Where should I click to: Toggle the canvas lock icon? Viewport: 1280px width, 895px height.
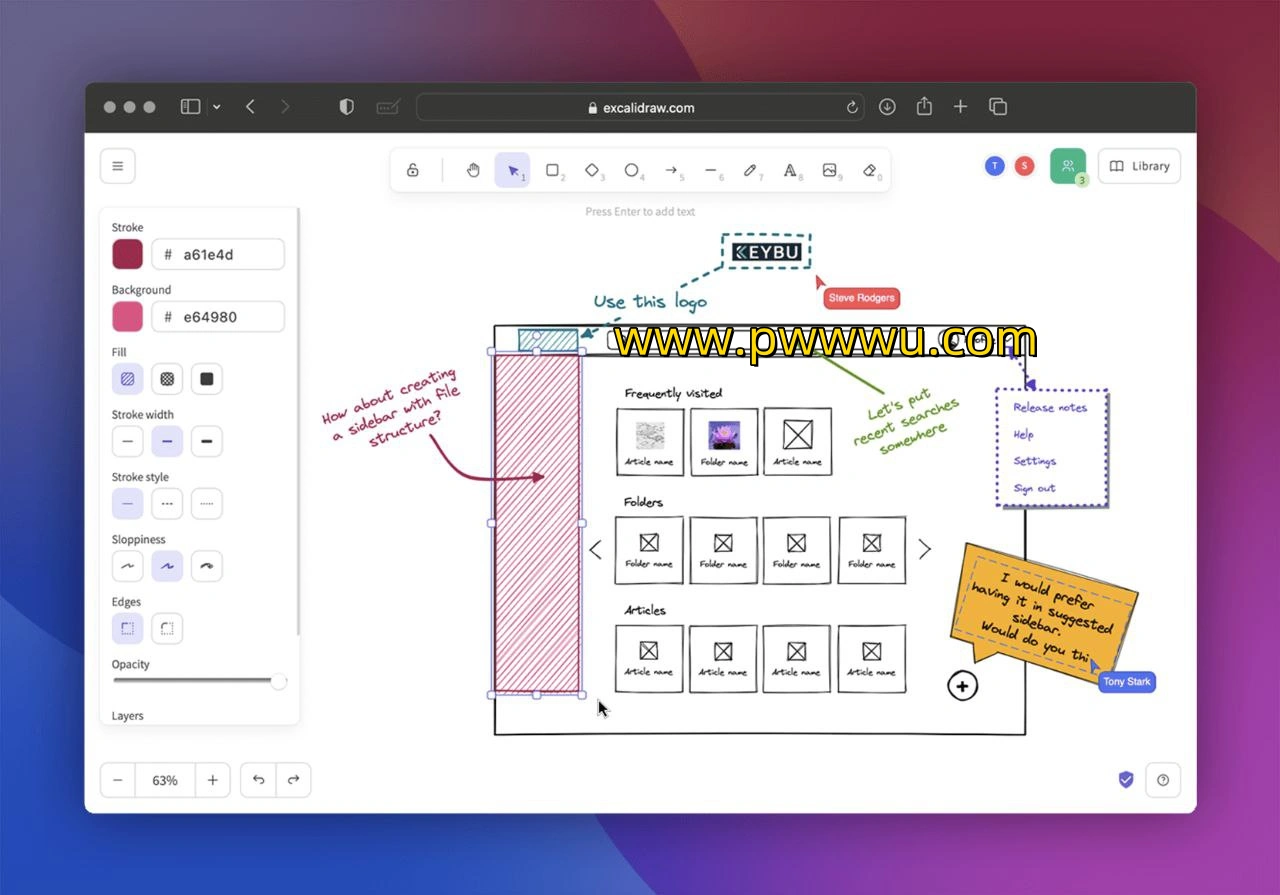click(x=412, y=171)
